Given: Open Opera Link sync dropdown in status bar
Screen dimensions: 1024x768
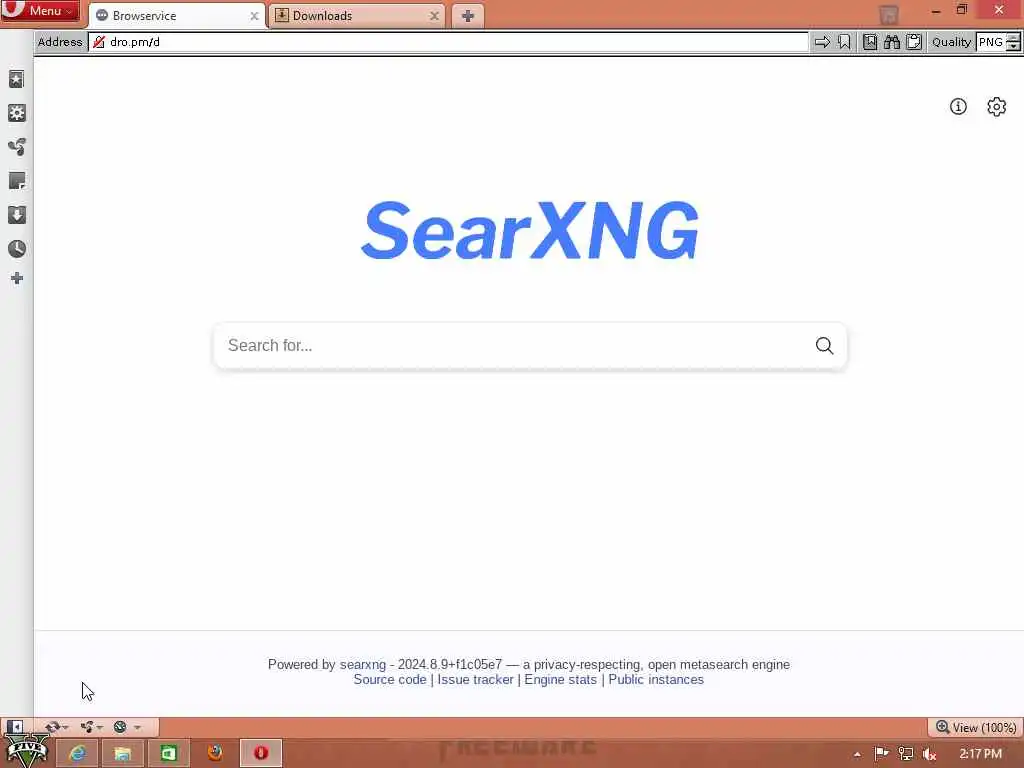Looking at the screenshot, I should (56, 727).
